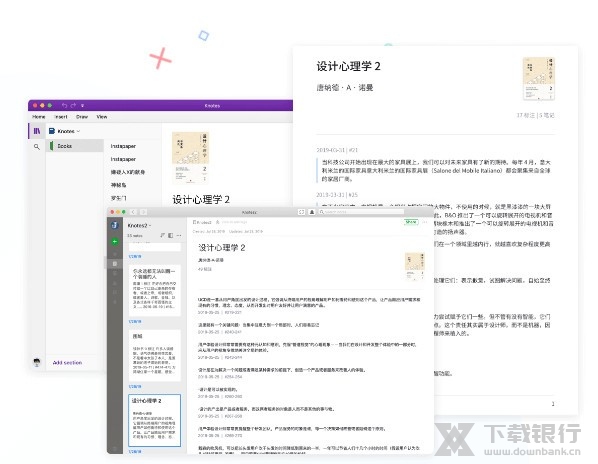Click the notifications bell in Evernote toolbar

coord(312,212)
